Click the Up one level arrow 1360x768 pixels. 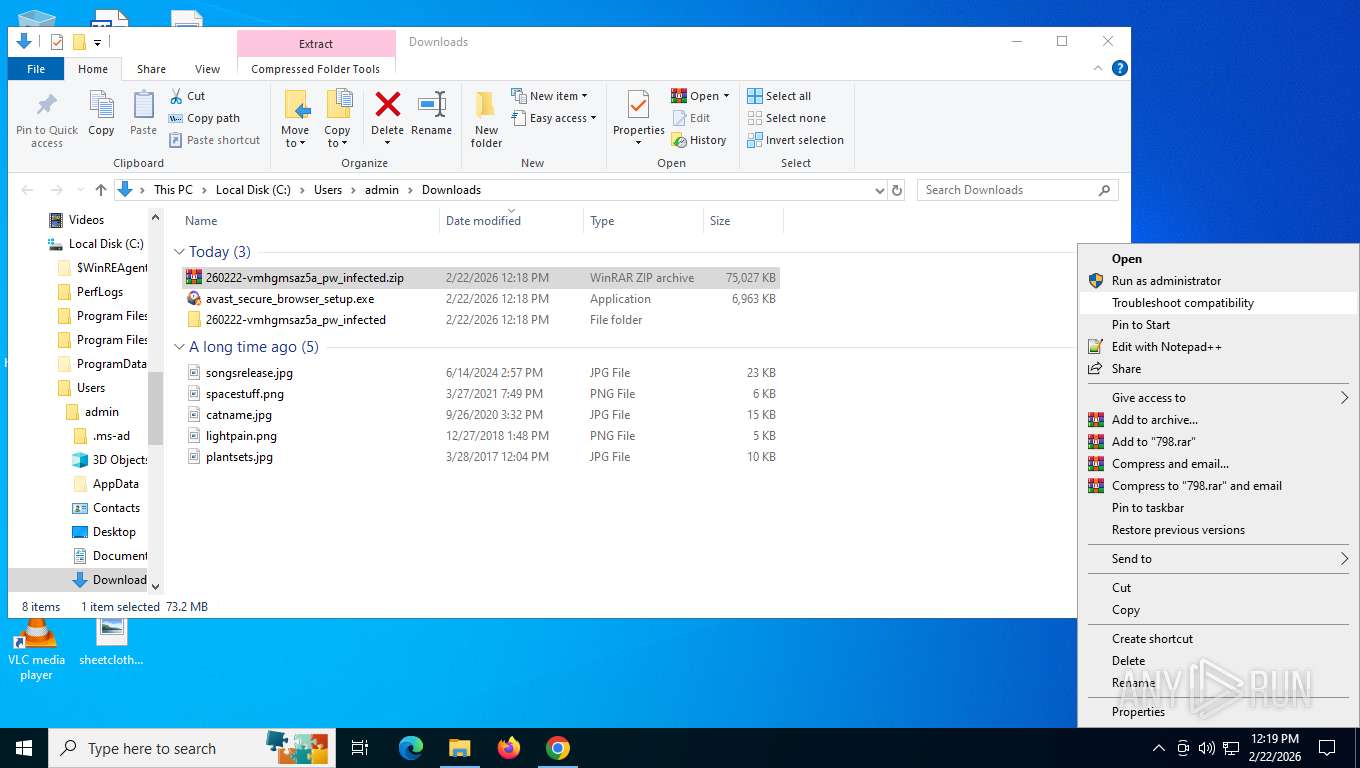coord(101,190)
